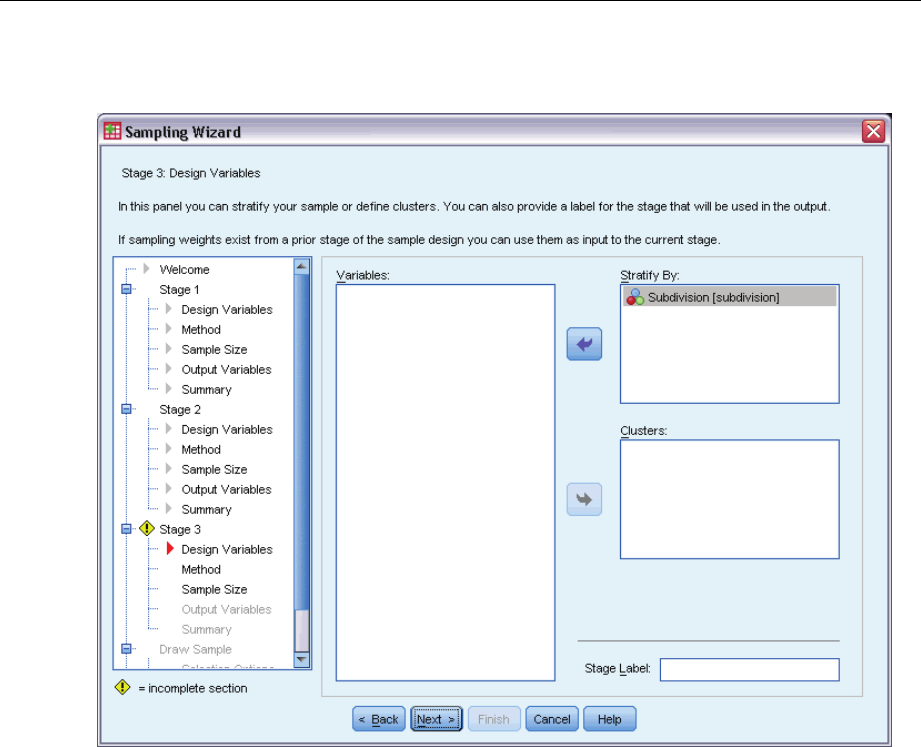Click the Stage Label input field
Screen dimensions: 921x747
(749, 669)
